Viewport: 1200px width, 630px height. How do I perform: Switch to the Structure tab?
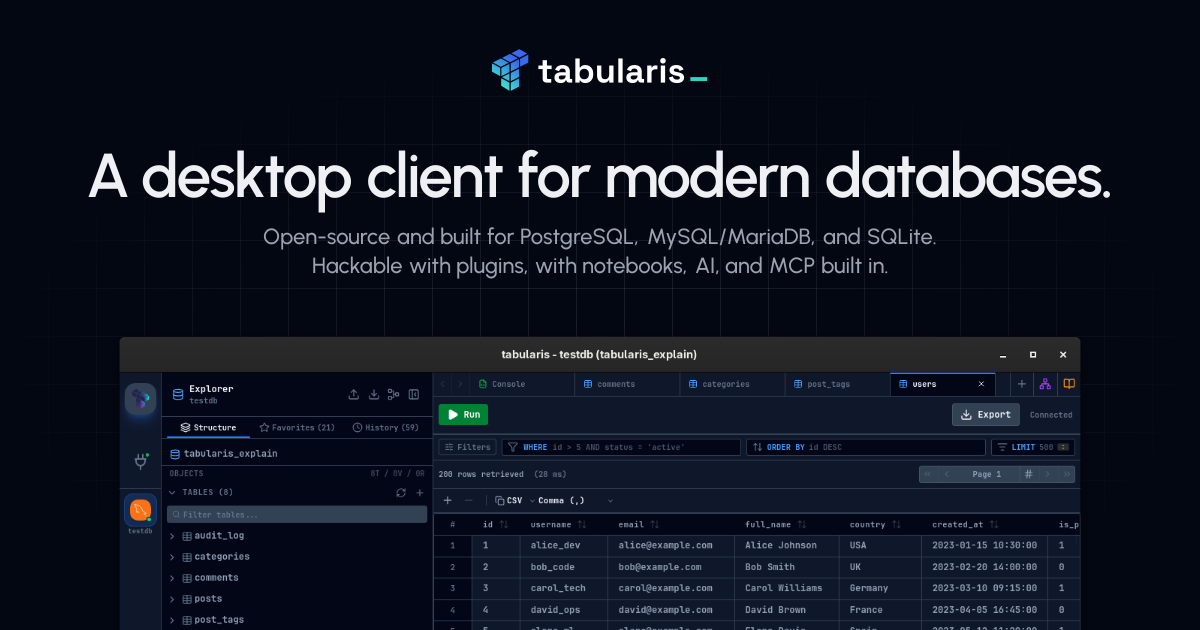207,427
